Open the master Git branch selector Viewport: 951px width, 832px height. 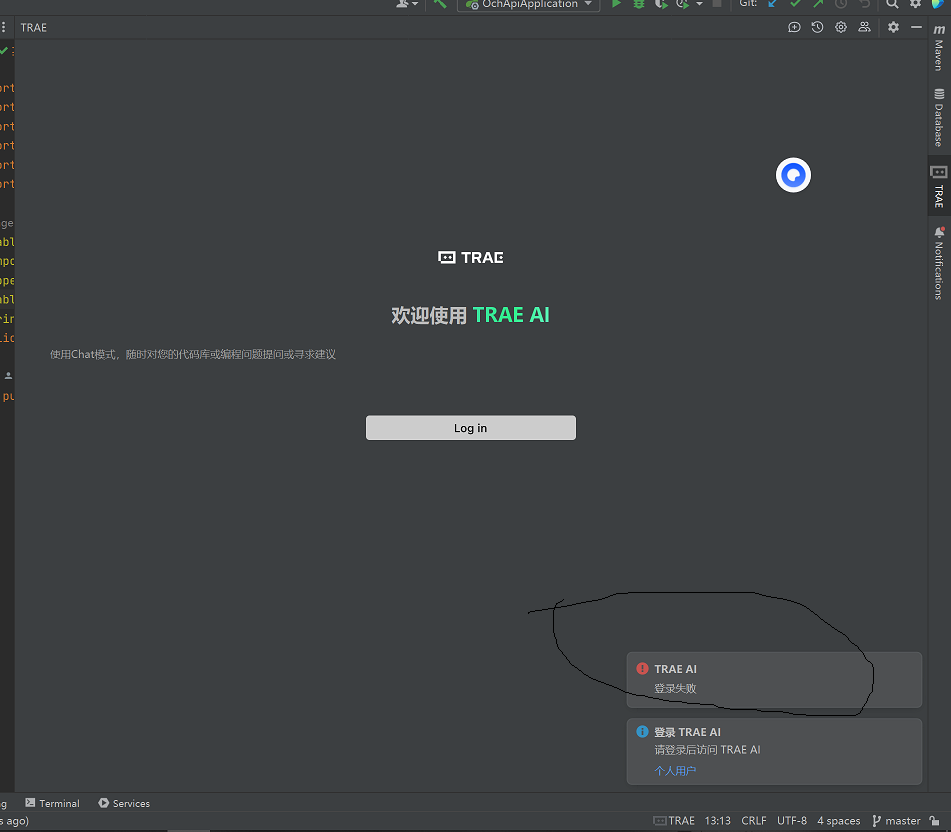pyautogui.click(x=896, y=820)
